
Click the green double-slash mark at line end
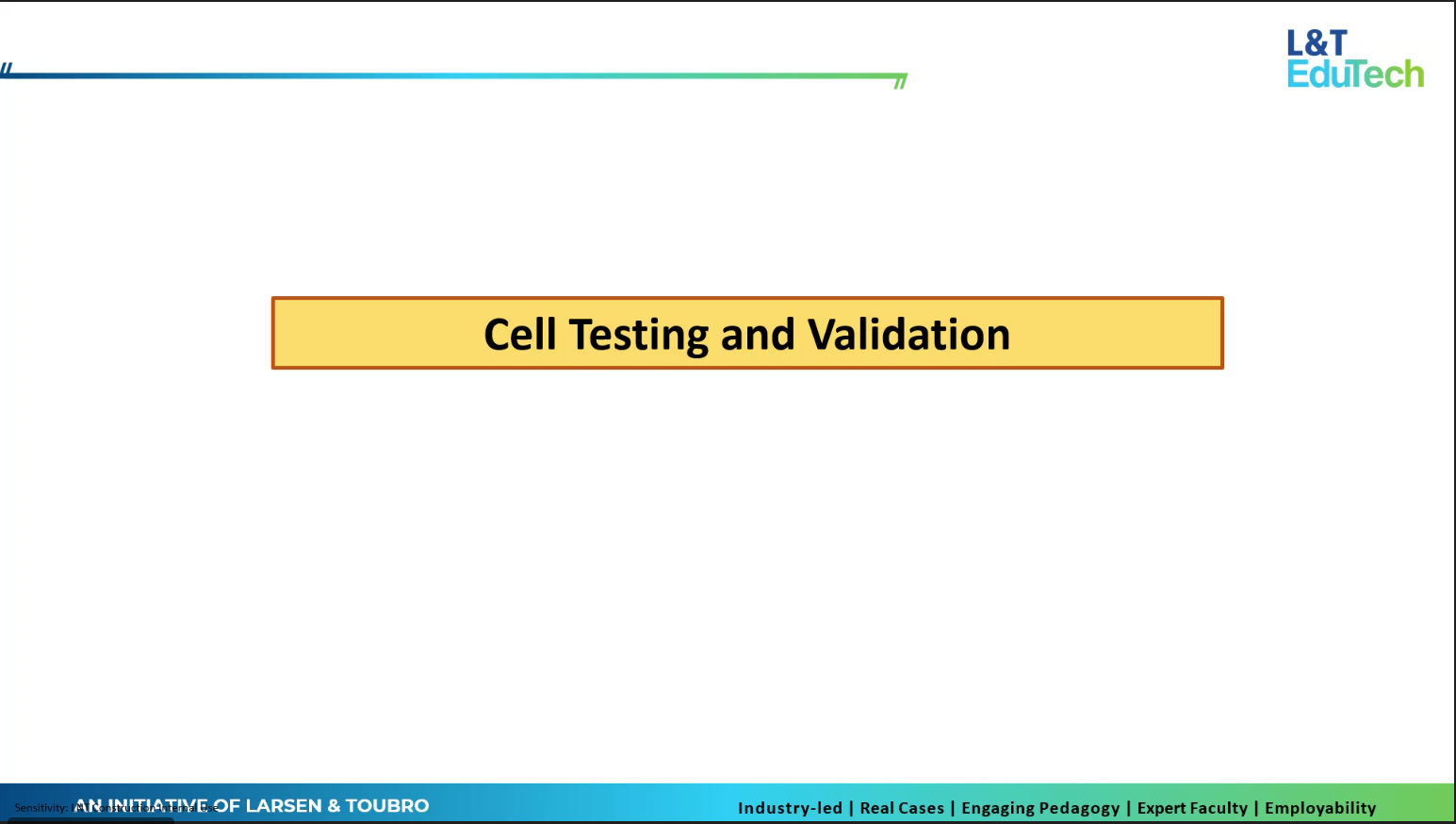(900, 82)
